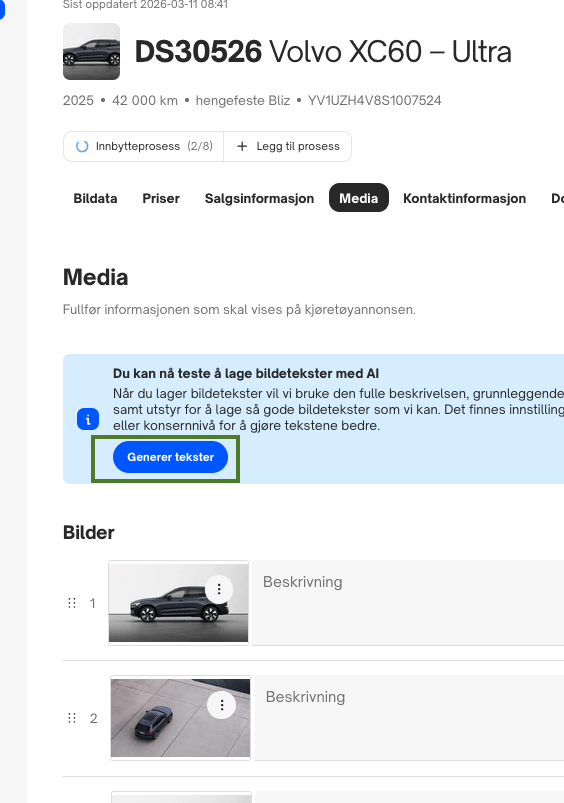
Task: Focus the Beskrivning field for image 1
Action: point(408,603)
